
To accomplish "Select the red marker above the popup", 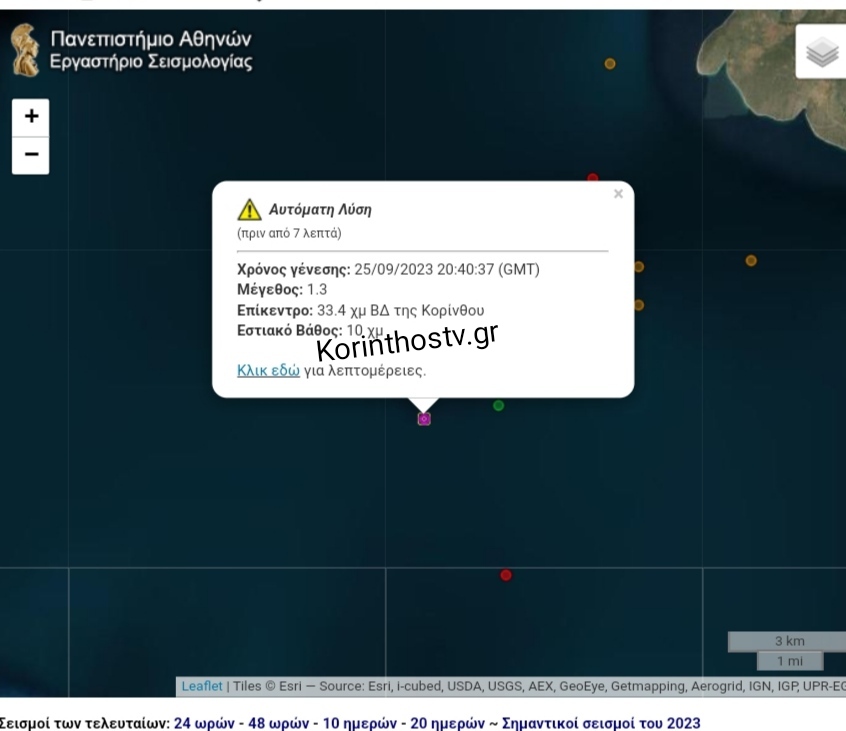I will click(x=592, y=178).
